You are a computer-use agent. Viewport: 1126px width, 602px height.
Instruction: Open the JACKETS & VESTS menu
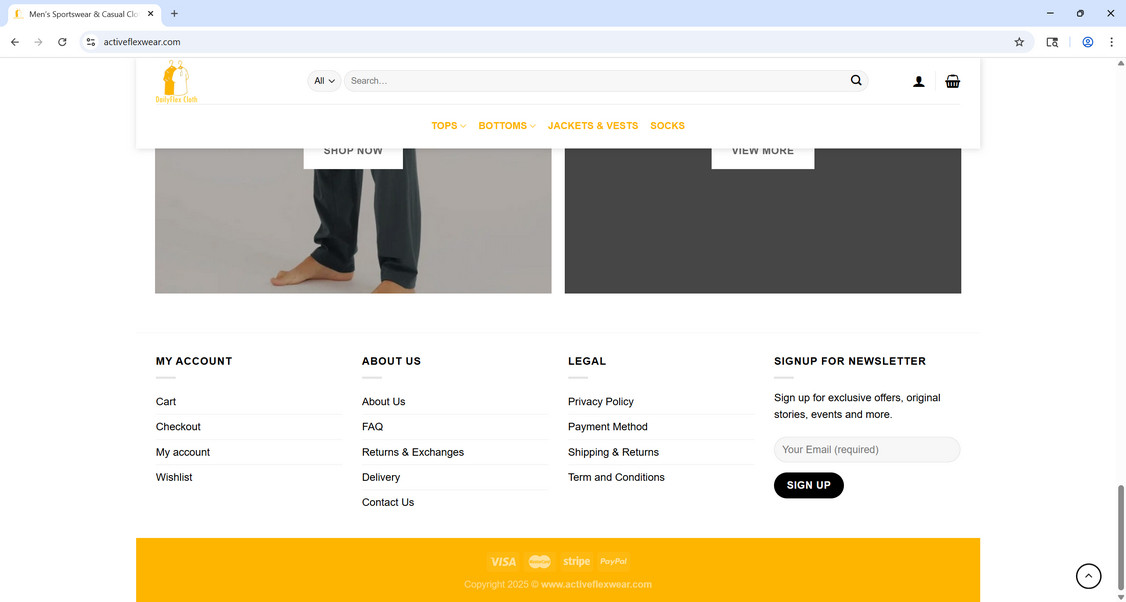(x=593, y=125)
